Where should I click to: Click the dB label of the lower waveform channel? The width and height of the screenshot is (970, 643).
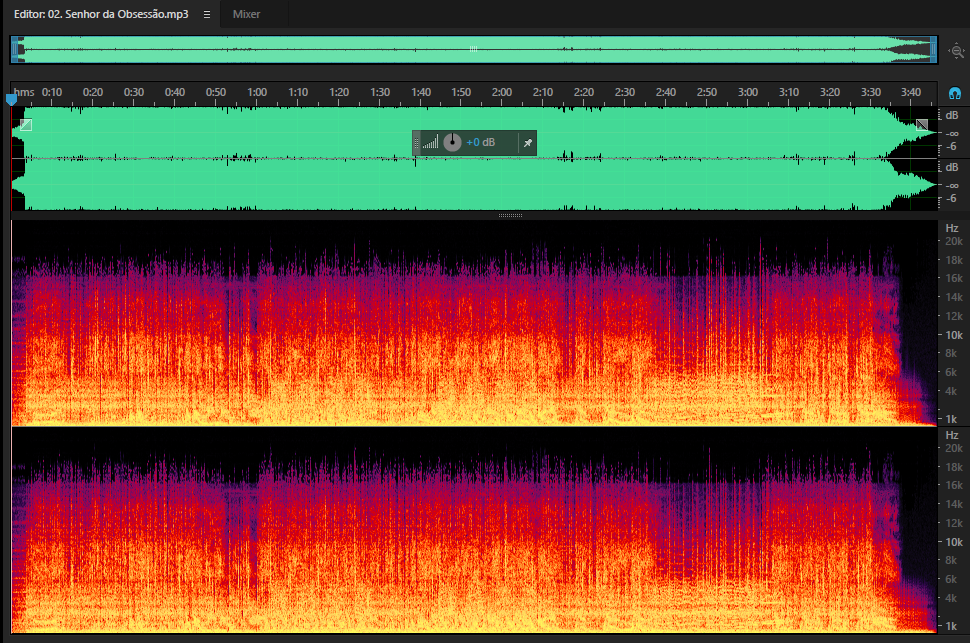tap(952, 167)
